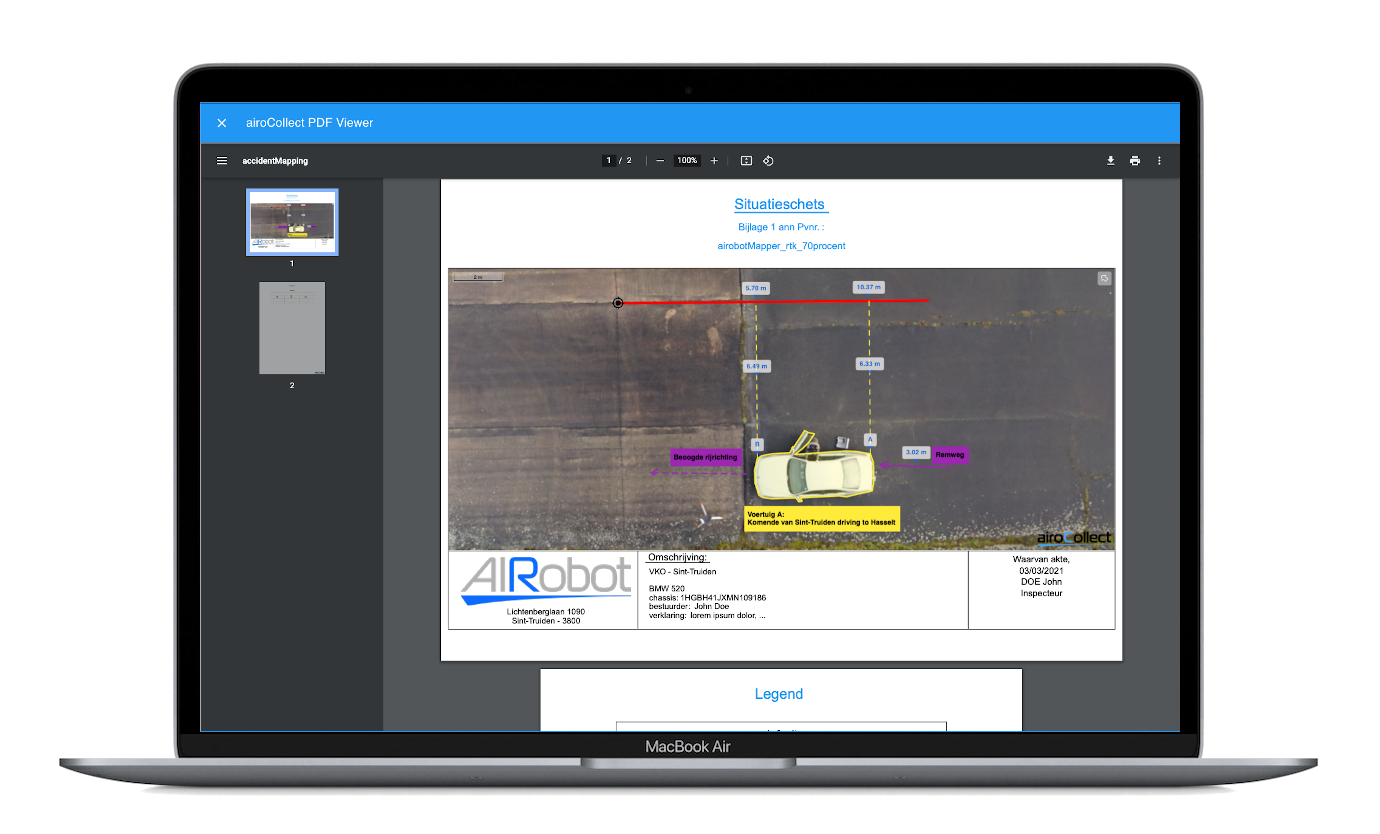This screenshot has height=834, width=1380.
Task: Click the 10.37 m measurement label
Action: pos(868,287)
